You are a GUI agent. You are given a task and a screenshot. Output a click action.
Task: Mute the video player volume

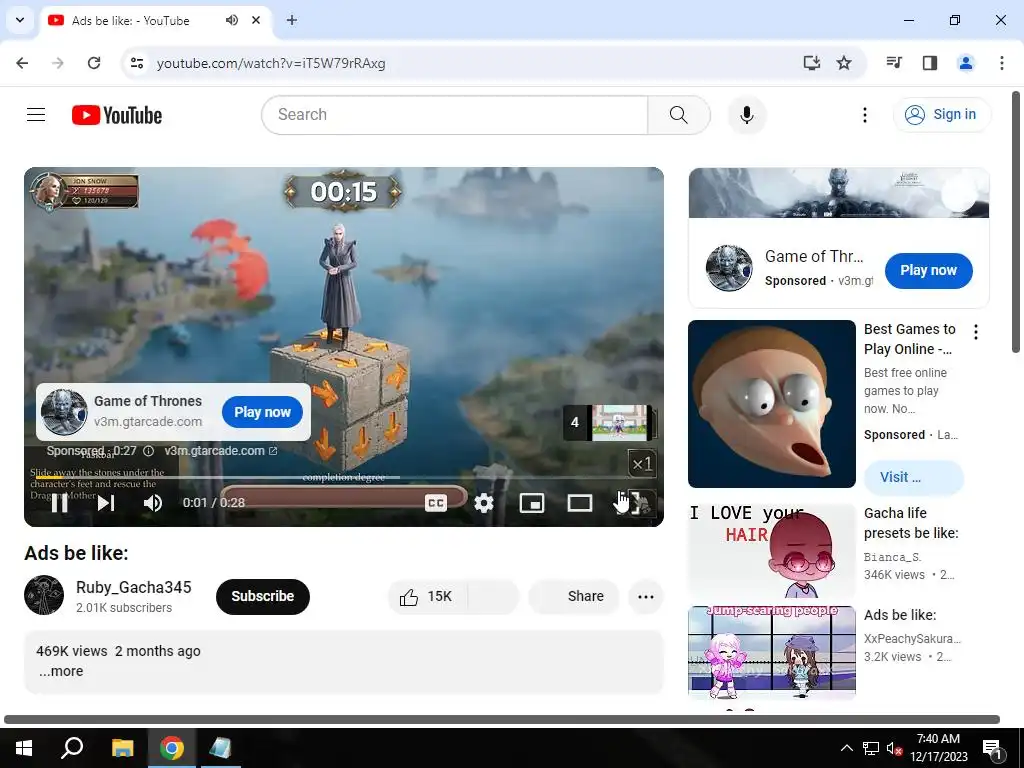point(153,503)
